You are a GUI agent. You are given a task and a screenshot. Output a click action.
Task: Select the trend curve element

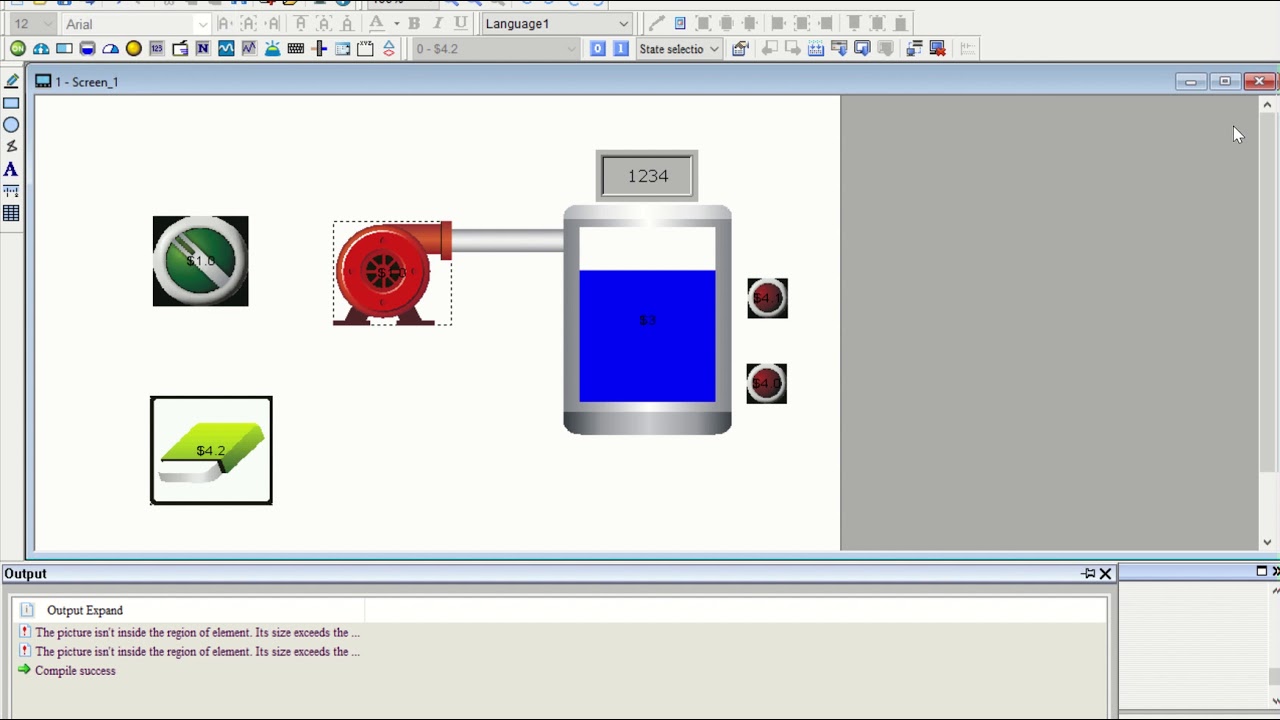[226, 48]
